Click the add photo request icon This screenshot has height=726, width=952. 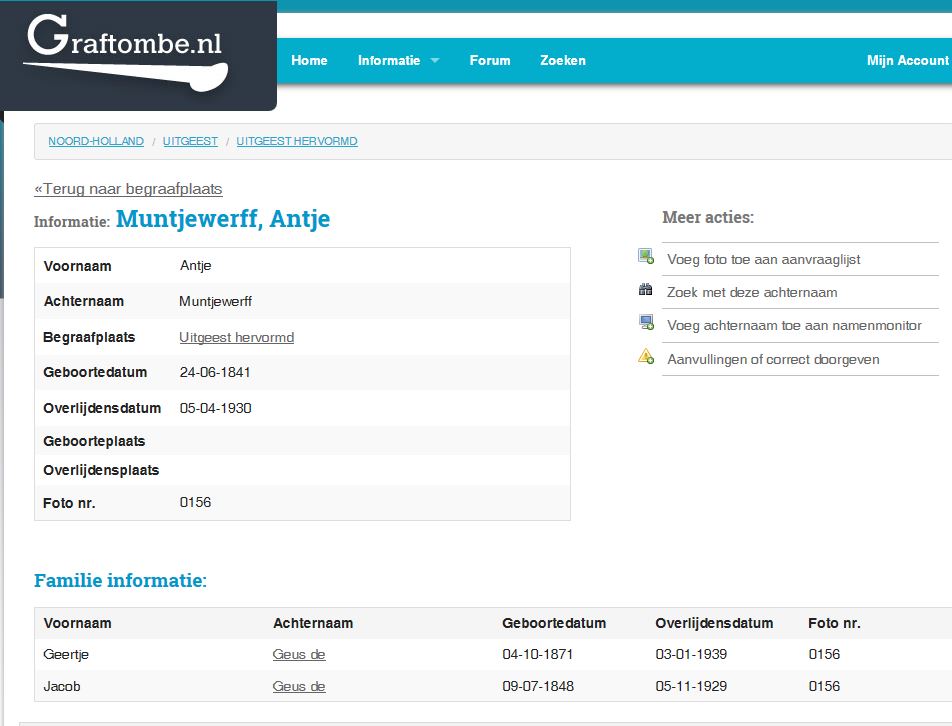click(645, 256)
